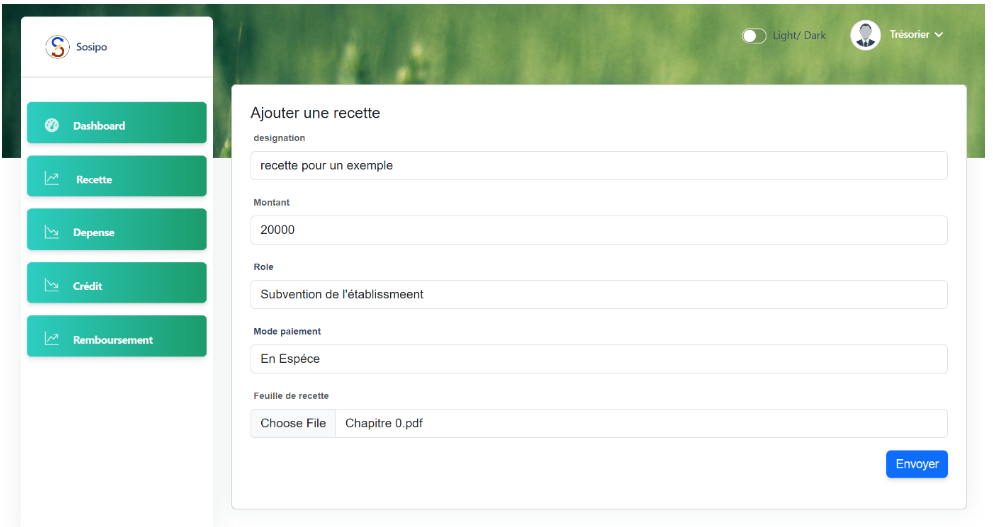993x527 pixels.
Task: Focus the designation input field
Action: pyautogui.click(x=598, y=165)
